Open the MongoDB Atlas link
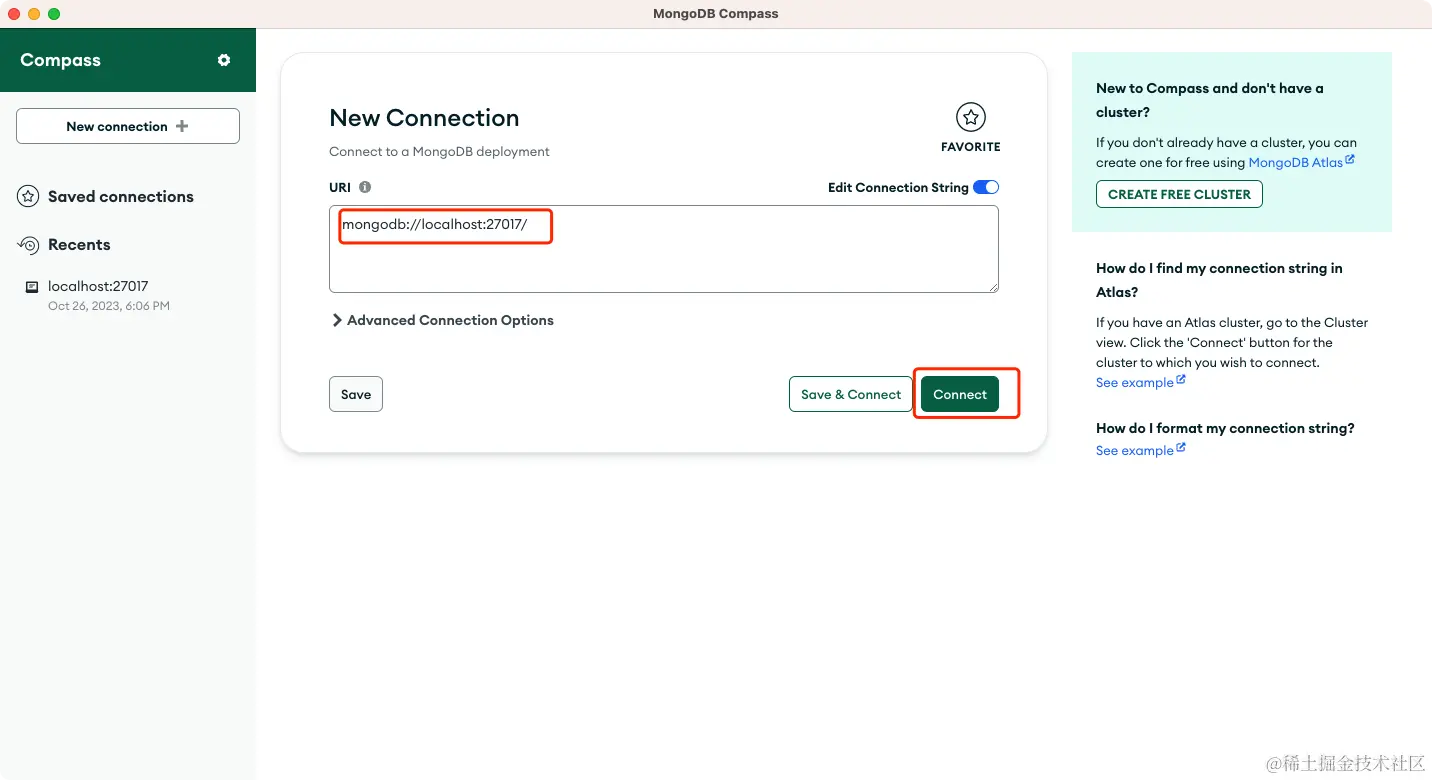The width and height of the screenshot is (1432, 780). pos(1295,162)
